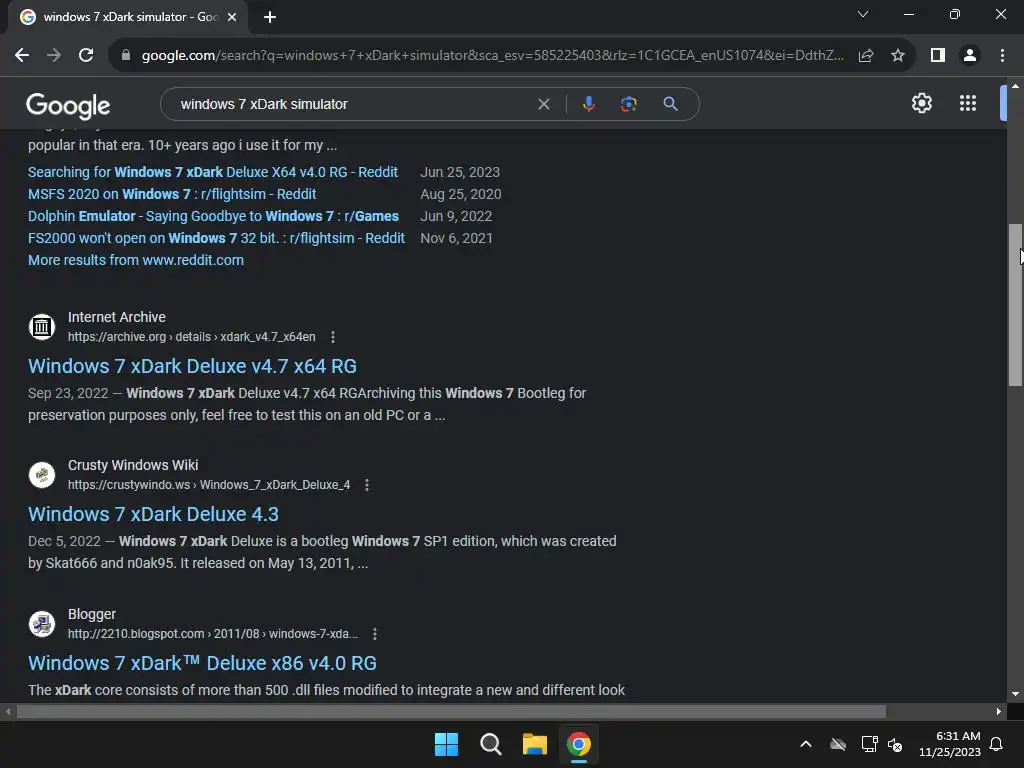The width and height of the screenshot is (1024, 768).
Task: Open Dolphin Emulator Saying Goodbye link
Action: click(214, 216)
